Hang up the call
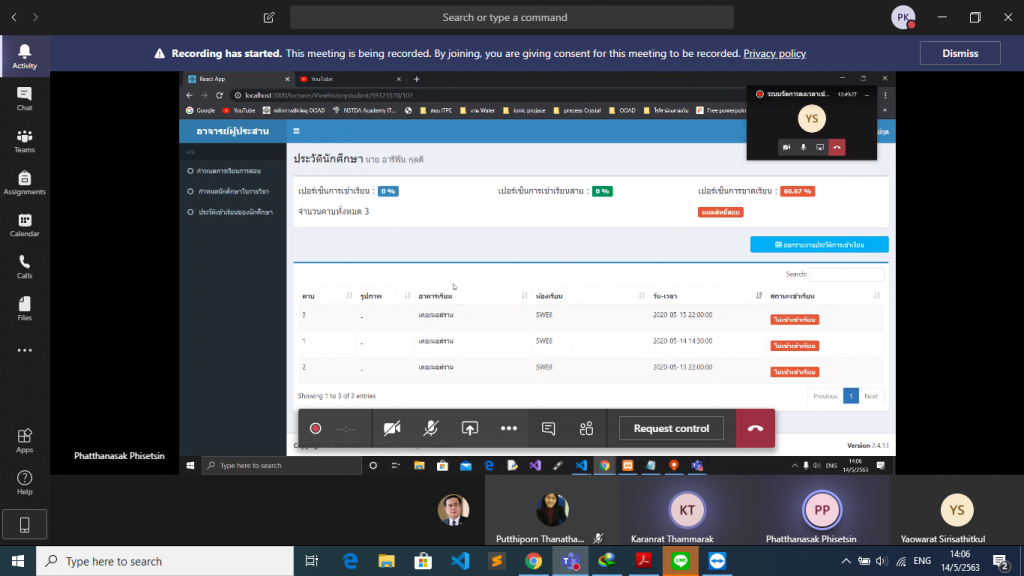This screenshot has height=576, width=1024. (x=755, y=428)
